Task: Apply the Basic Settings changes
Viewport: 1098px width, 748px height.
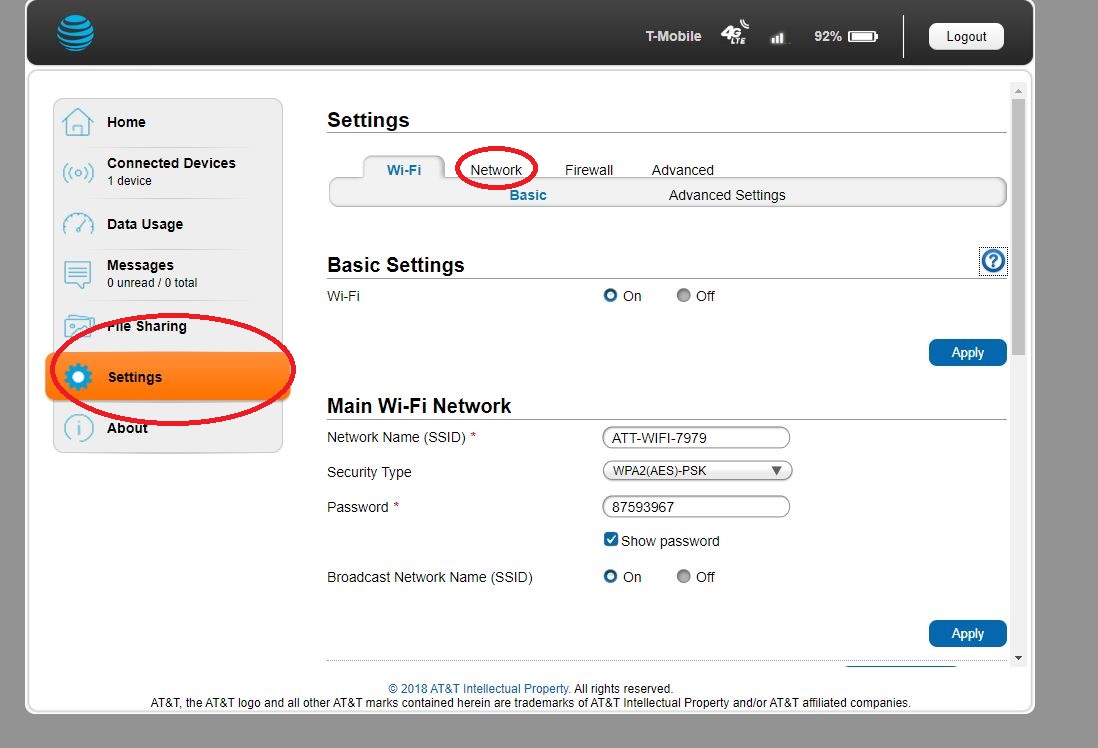Action: (967, 352)
